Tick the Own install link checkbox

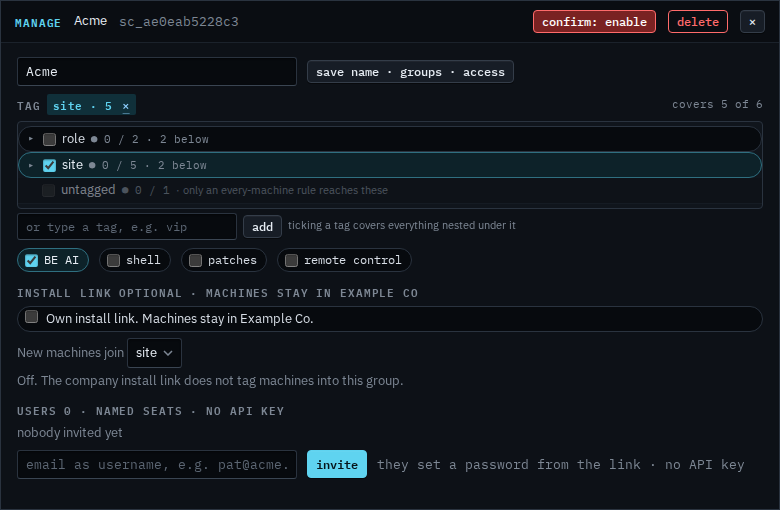point(31,316)
